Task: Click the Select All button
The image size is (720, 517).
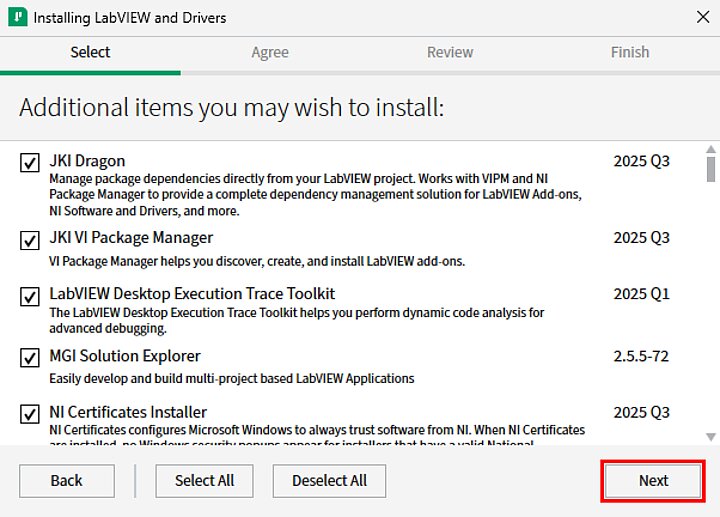Action: point(204,481)
